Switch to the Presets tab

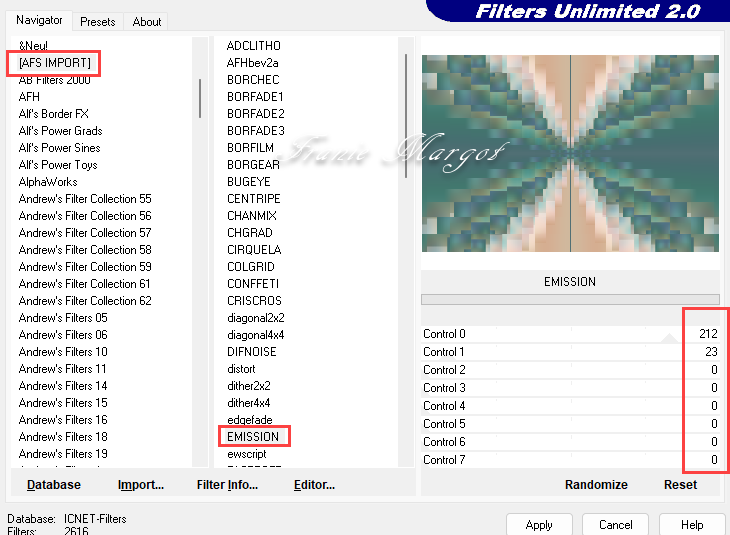coord(98,21)
